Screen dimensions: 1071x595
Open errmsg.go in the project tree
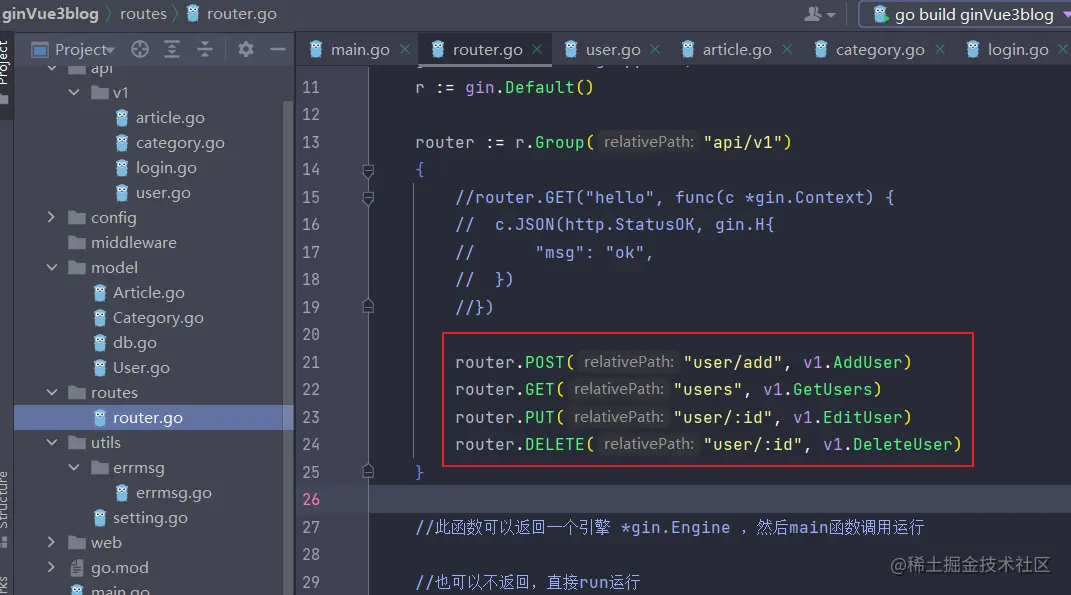pyautogui.click(x=173, y=493)
